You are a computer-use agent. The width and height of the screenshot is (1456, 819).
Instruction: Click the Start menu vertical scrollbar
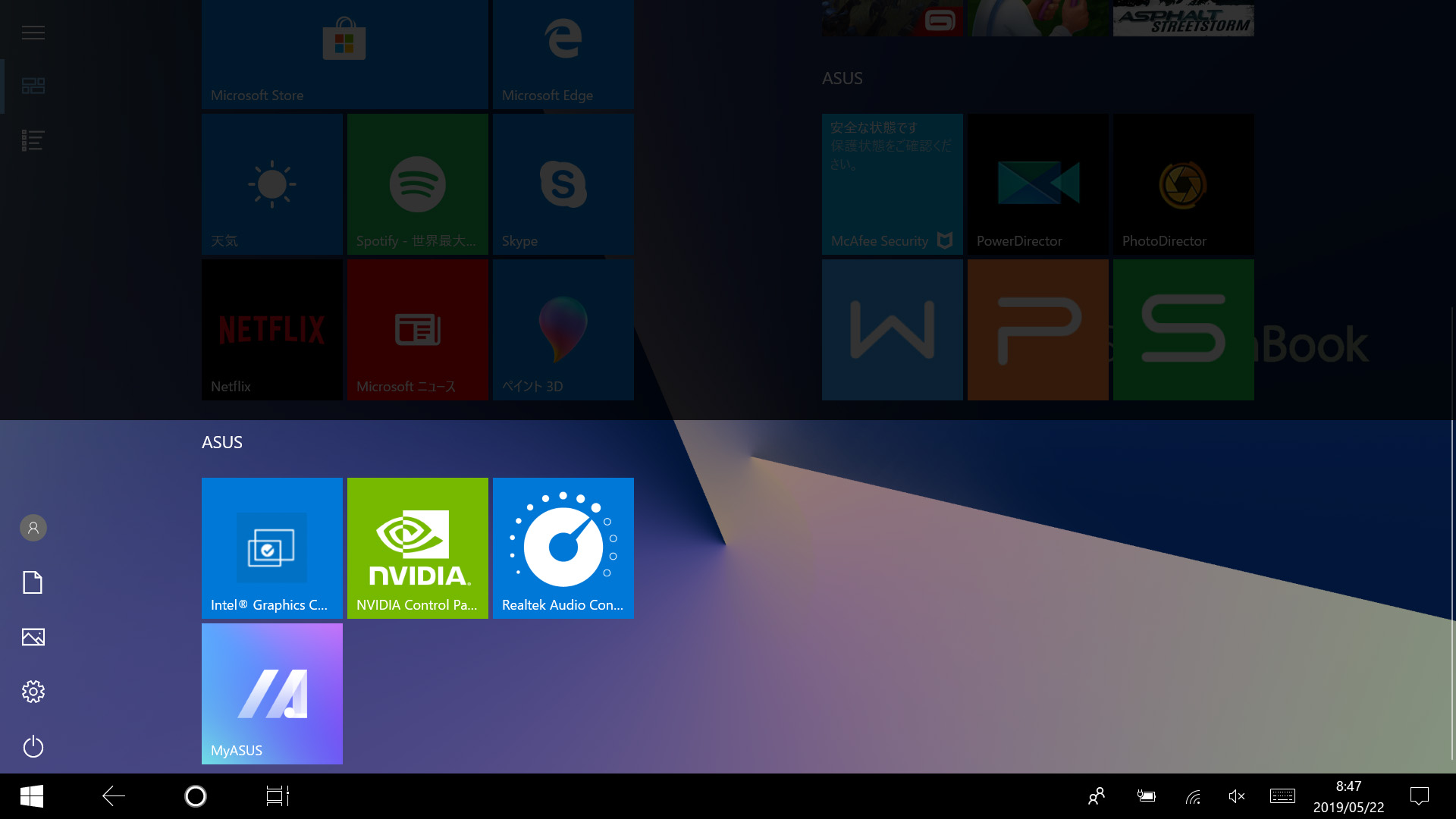point(1452,531)
